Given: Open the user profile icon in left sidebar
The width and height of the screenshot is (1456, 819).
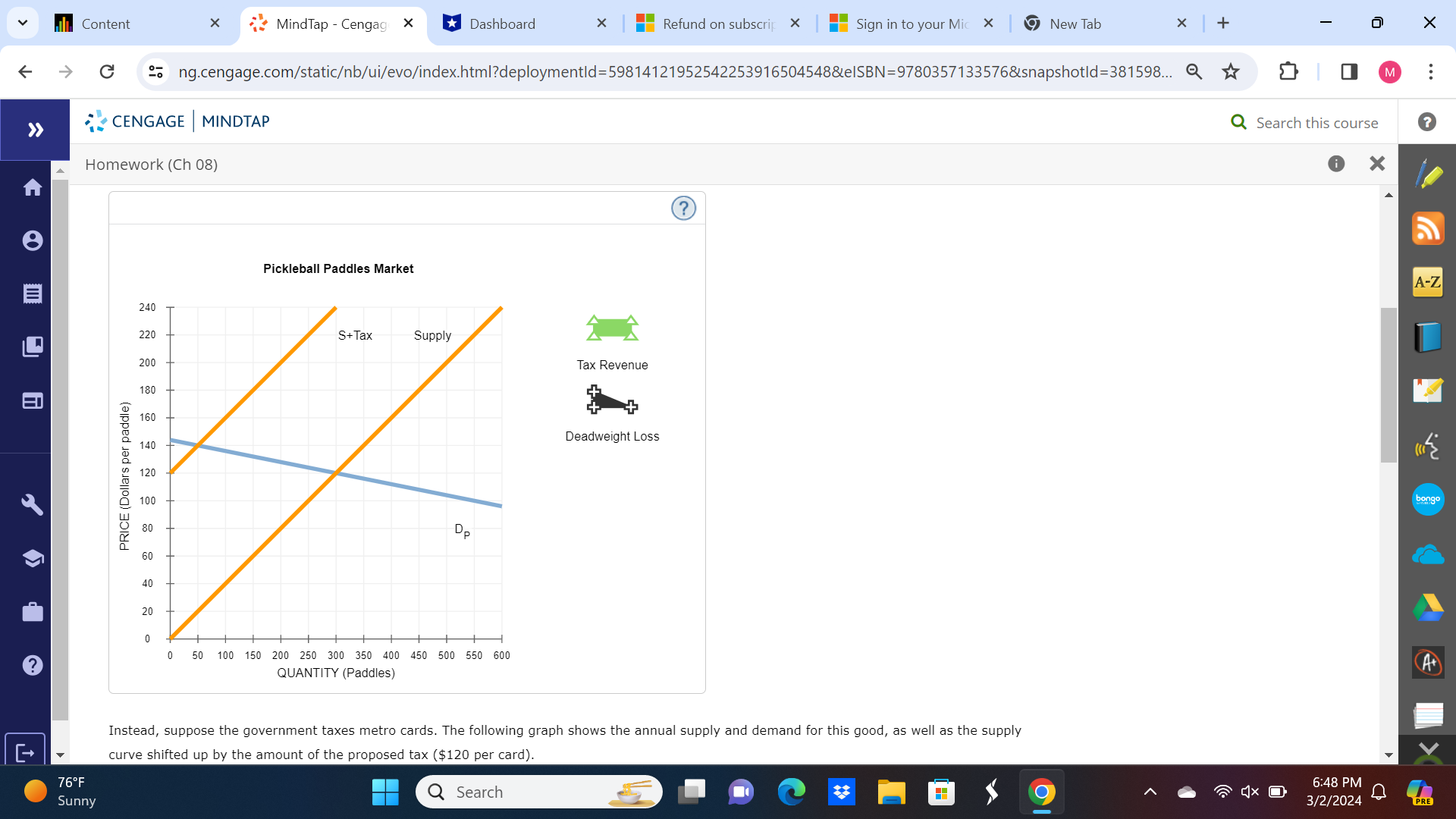Looking at the screenshot, I should (x=33, y=240).
